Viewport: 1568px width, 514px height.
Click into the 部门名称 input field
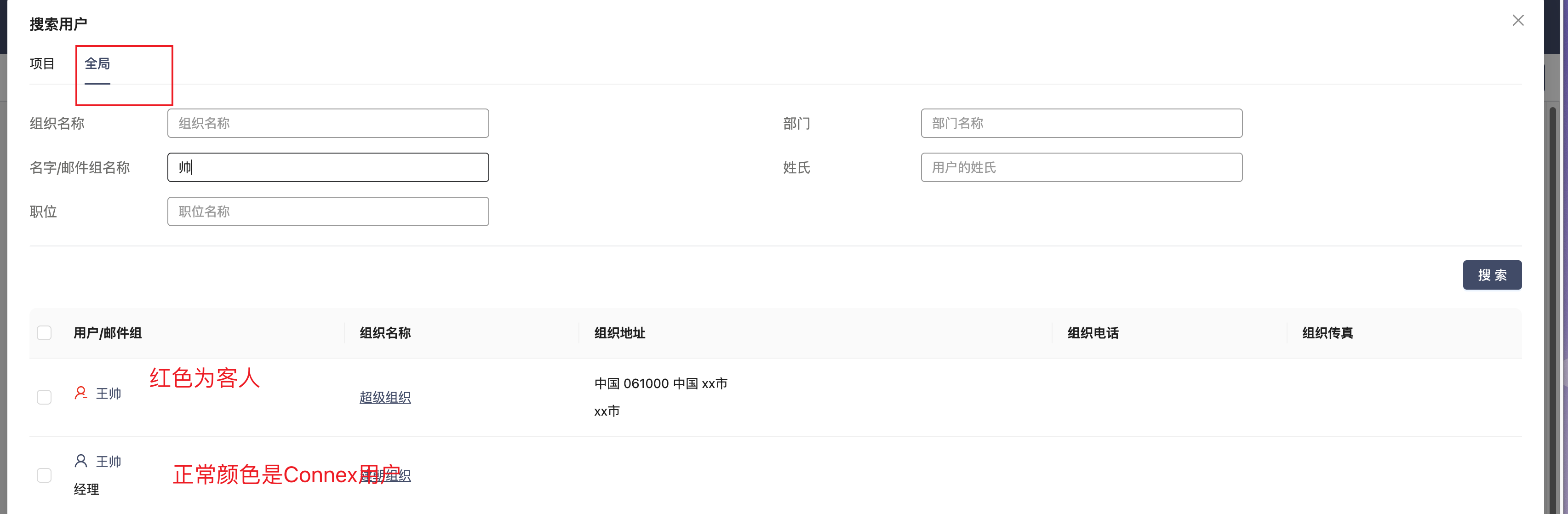(1081, 124)
